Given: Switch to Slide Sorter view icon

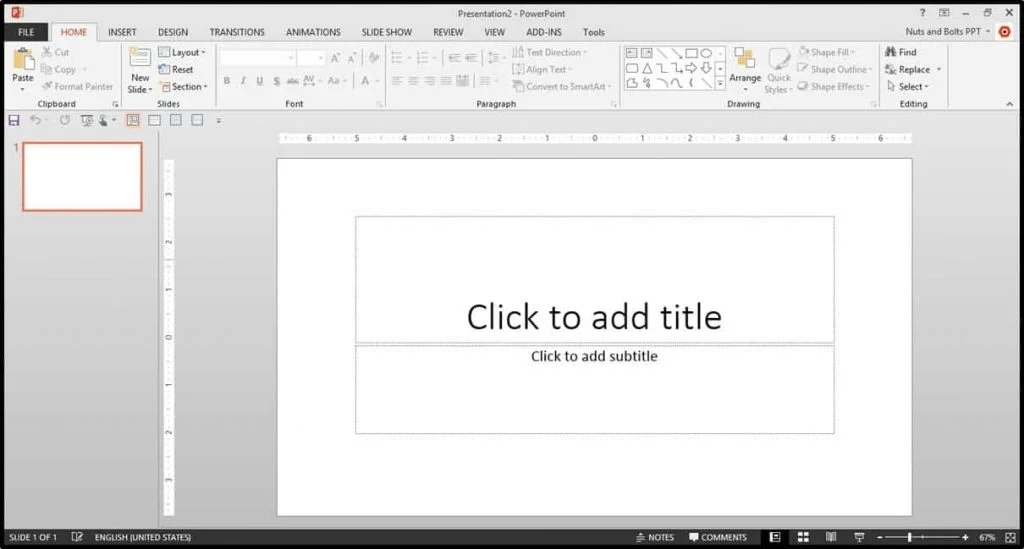Looking at the screenshot, I should click(803, 537).
